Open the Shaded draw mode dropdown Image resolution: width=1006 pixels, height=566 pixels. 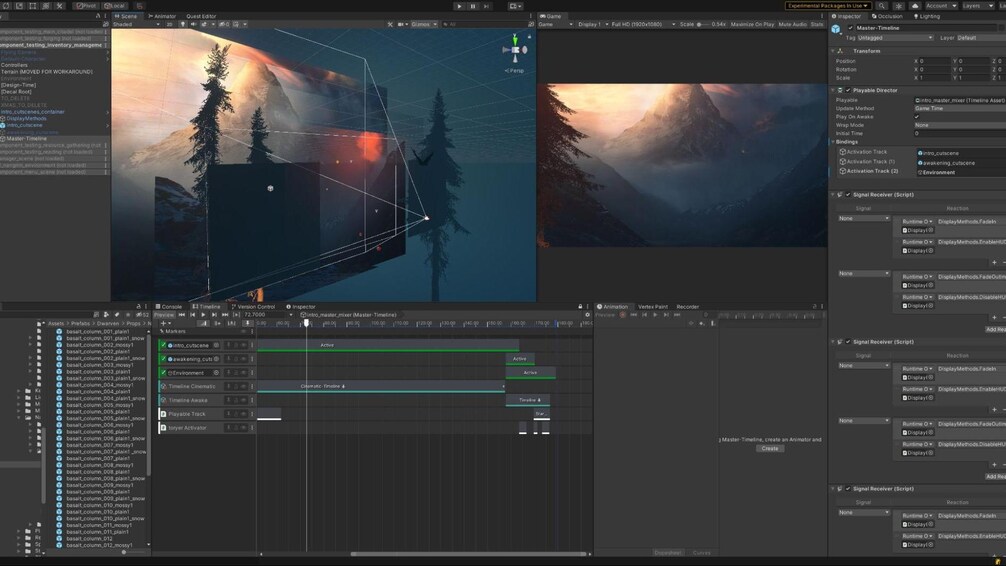coord(136,24)
